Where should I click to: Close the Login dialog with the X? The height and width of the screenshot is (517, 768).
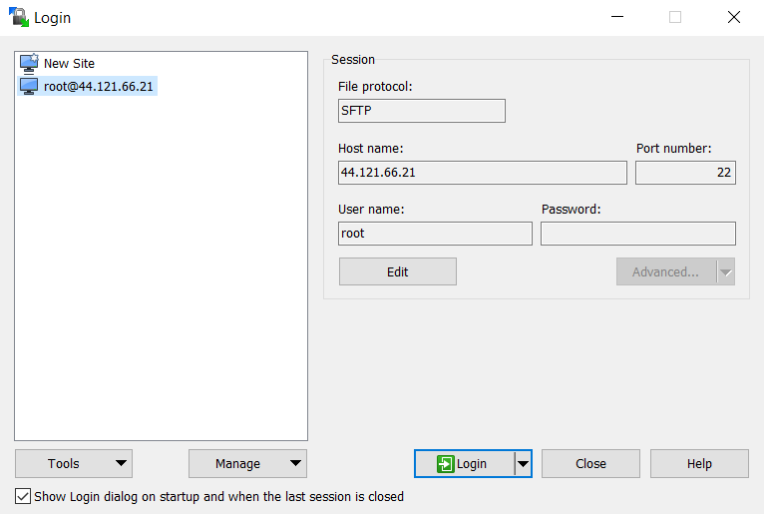click(734, 17)
